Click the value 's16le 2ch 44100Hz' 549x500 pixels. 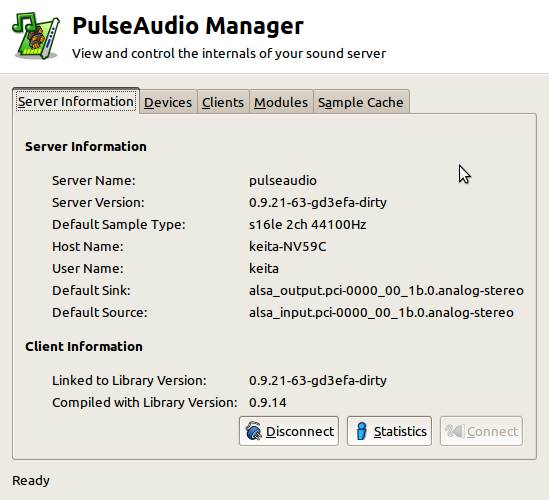(x=308, y=224)
